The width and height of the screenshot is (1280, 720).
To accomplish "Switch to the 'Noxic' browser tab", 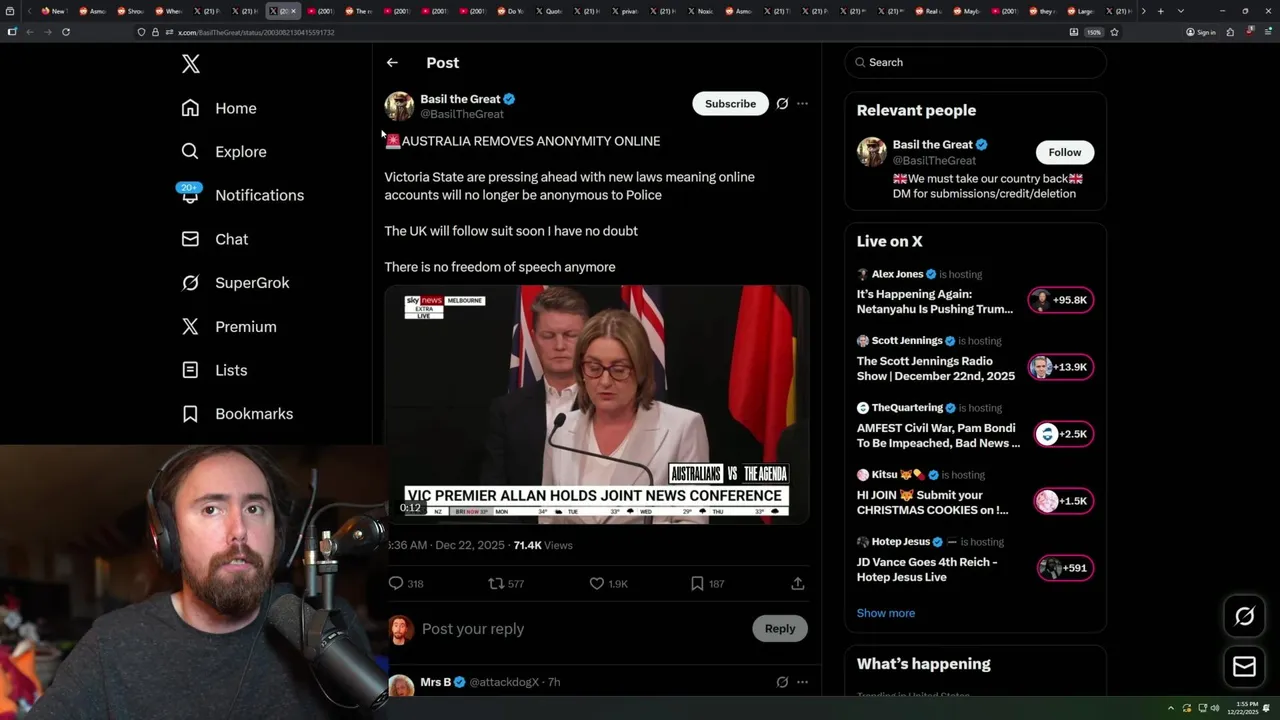I will 700,11.
